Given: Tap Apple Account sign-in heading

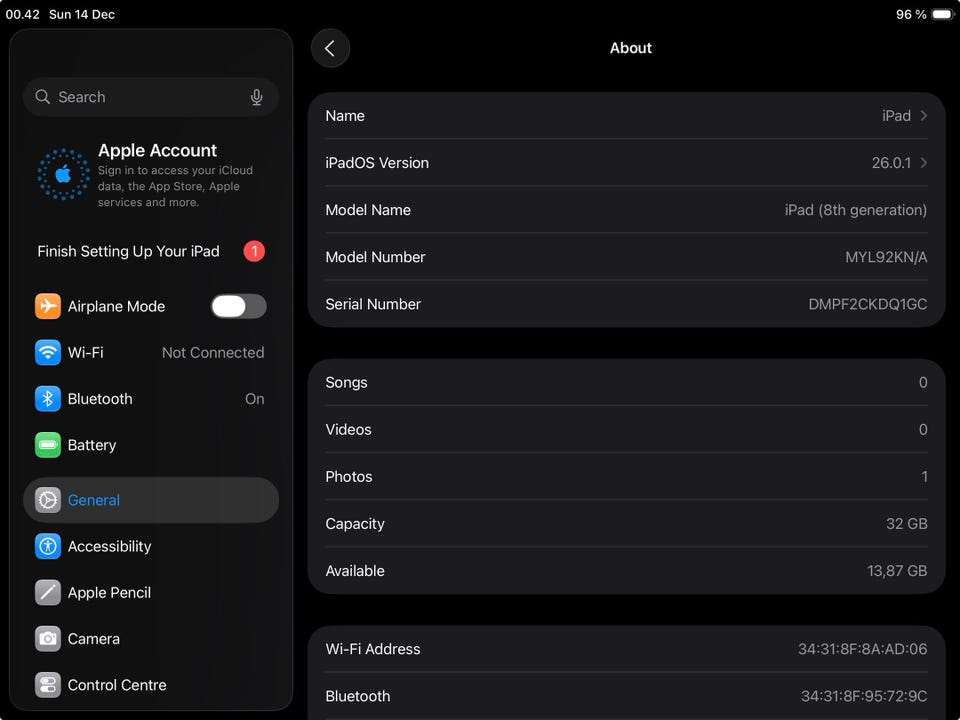Looking at the screenshot, I should tap(157, 151).
